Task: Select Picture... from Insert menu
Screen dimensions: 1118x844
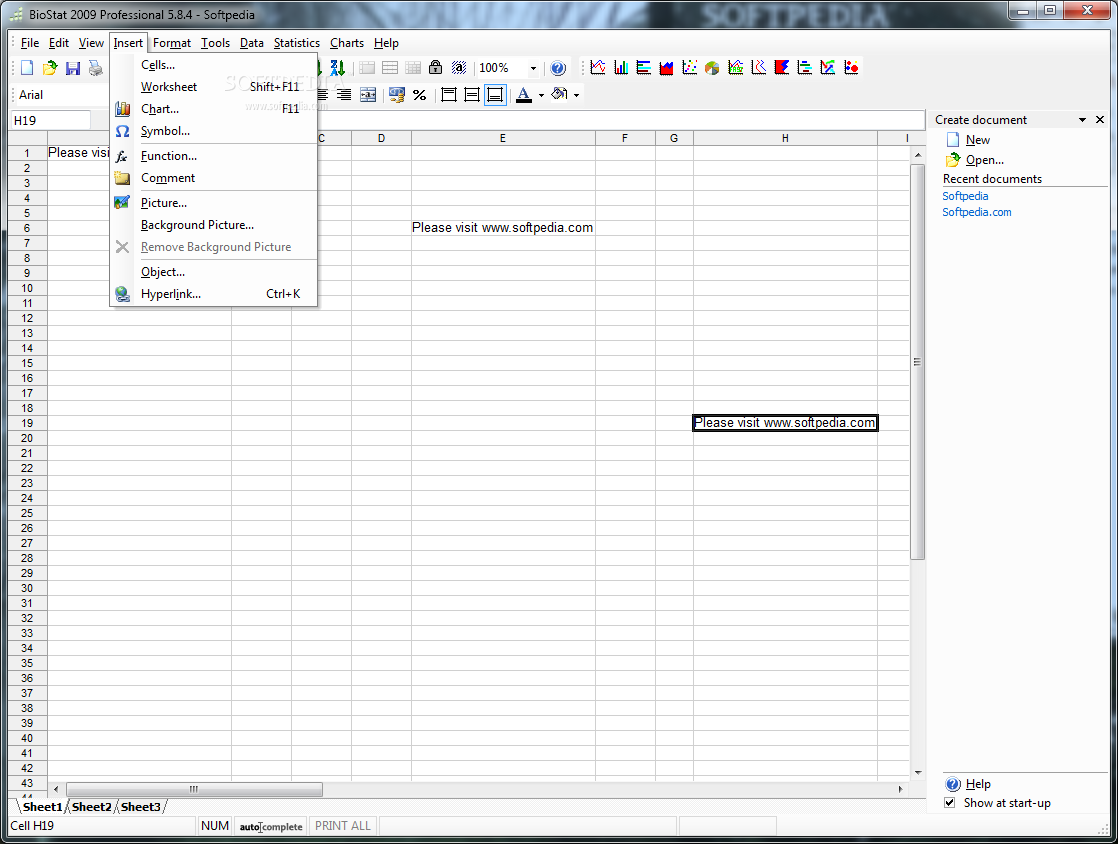Action: click(213, 203)
